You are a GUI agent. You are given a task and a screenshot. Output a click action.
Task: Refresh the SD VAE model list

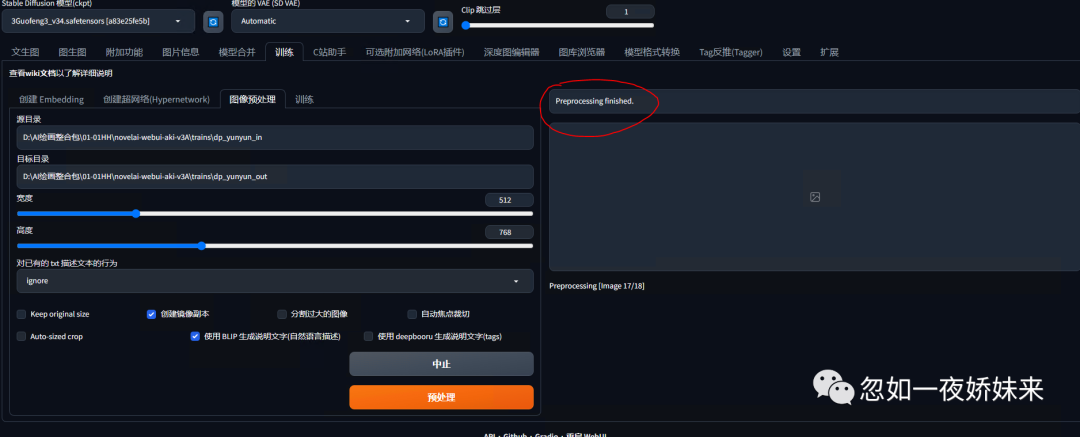click(443, 22)
